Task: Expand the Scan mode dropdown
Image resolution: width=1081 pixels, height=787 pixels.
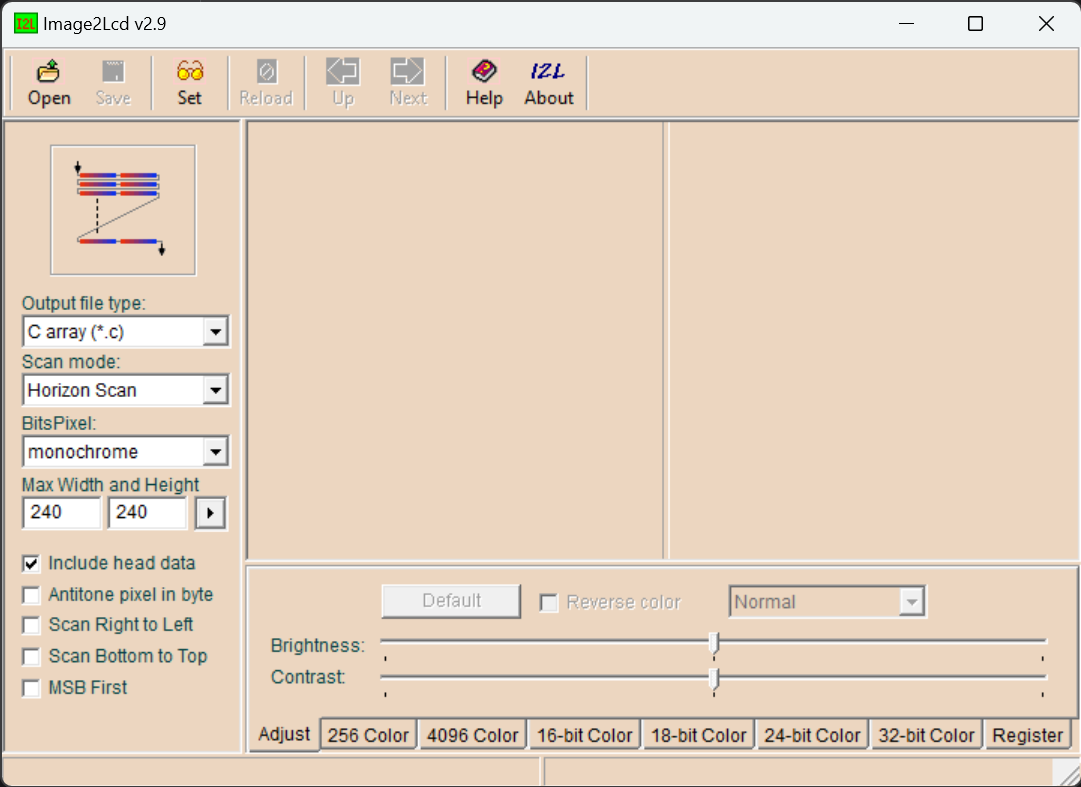Action: tap(215, 390)
